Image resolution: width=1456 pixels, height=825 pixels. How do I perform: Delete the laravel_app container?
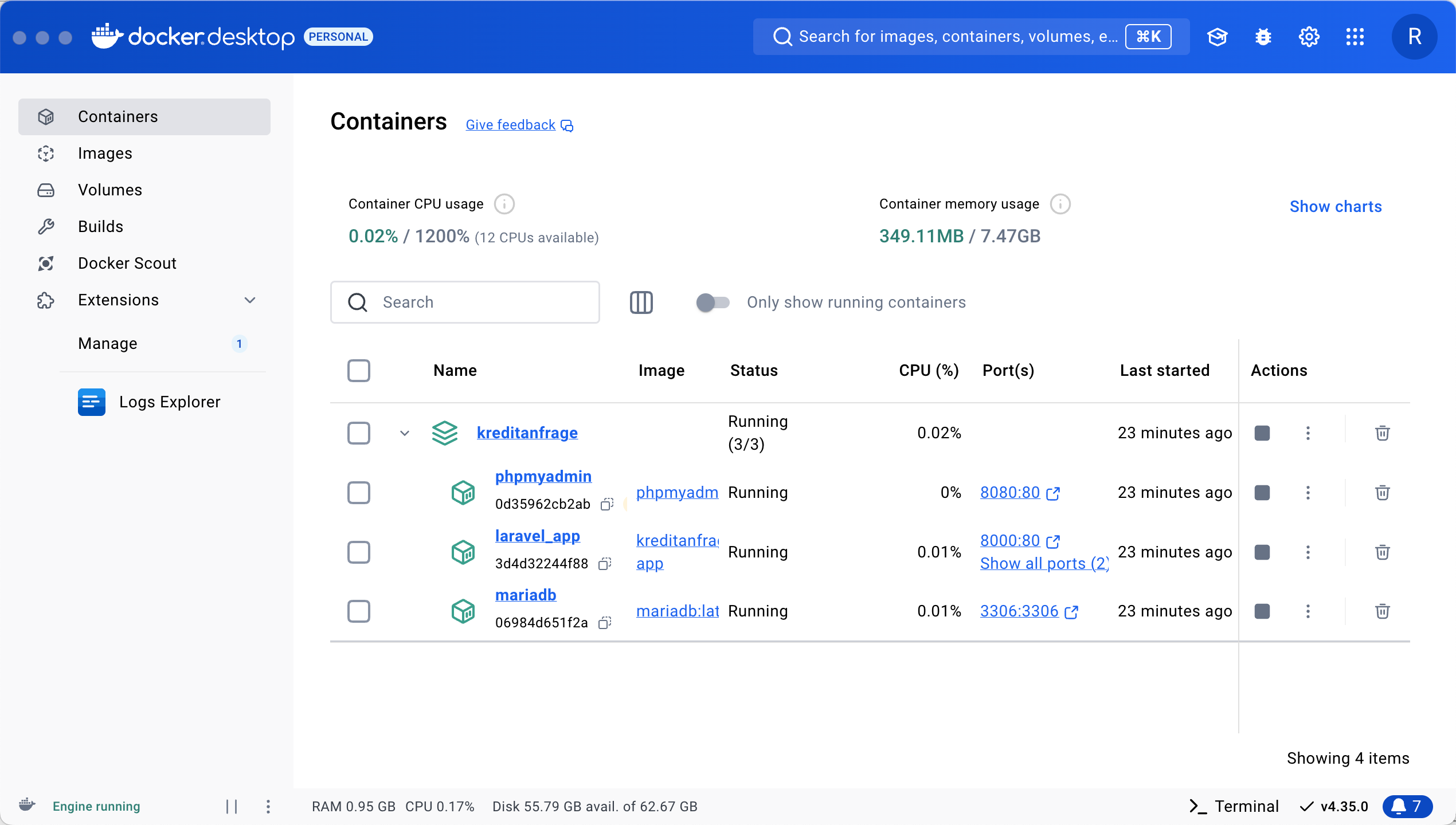(1382, 552)
